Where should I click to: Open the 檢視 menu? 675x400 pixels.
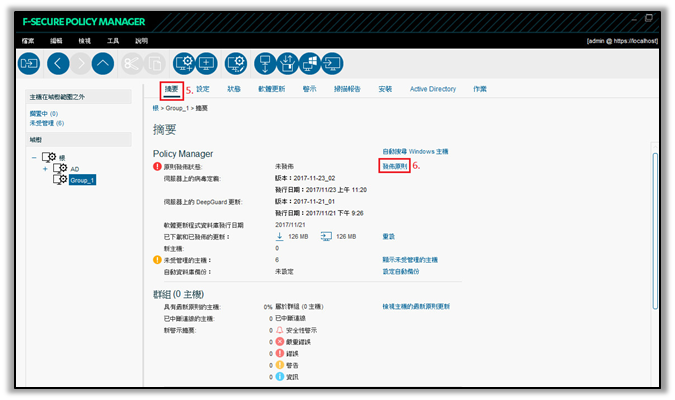(x=84, y=41)
